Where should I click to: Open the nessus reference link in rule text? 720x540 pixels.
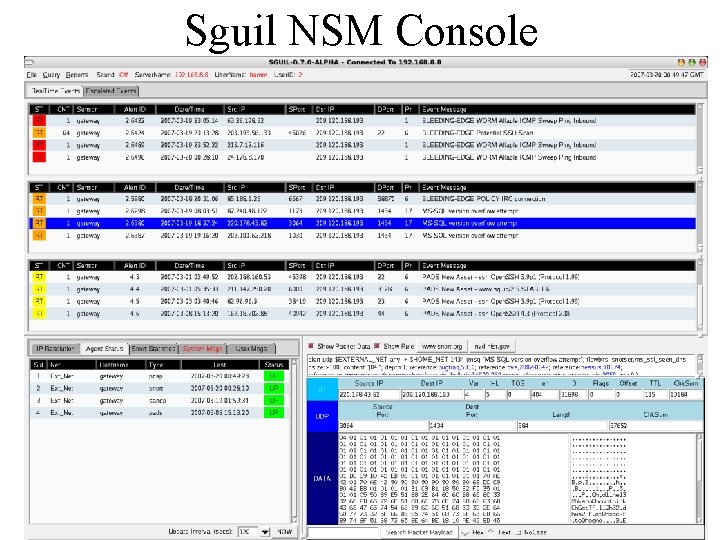click(x=600, y=367)
